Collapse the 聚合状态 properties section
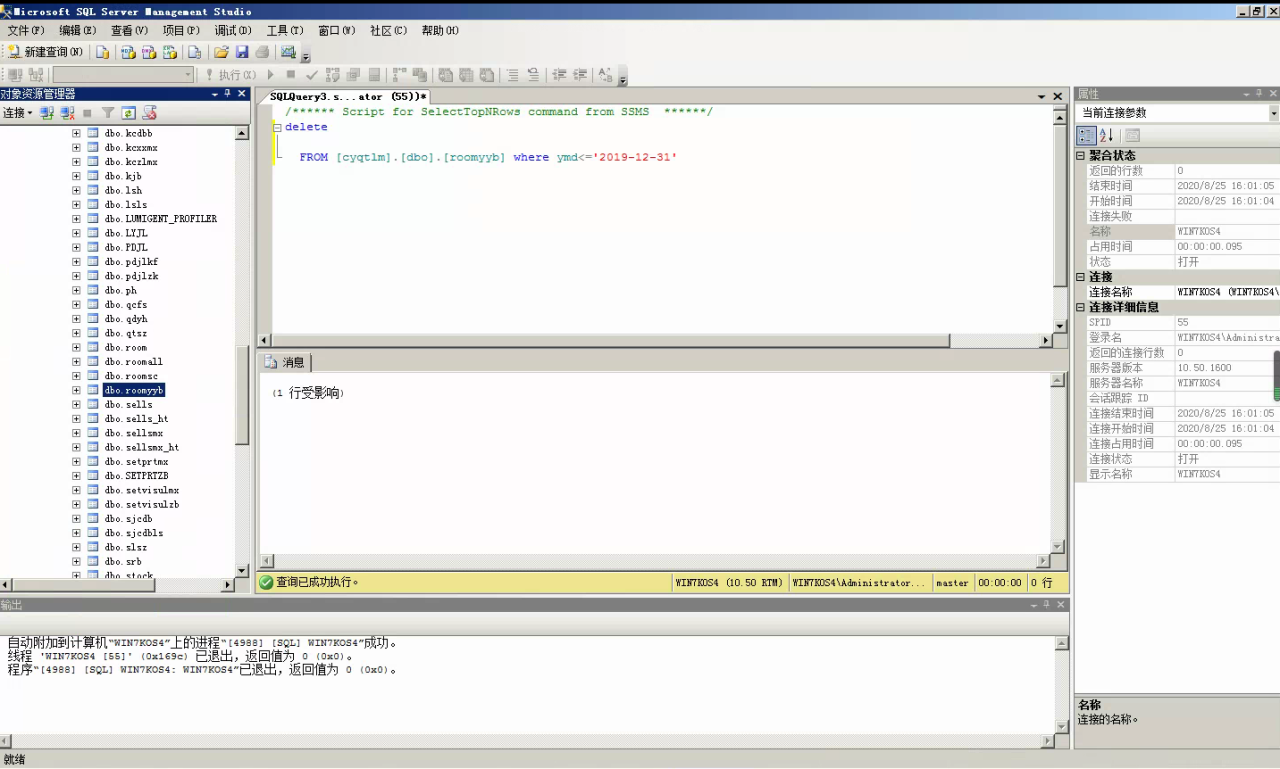This screenshot has height=769, width=1280. pos(1081,156)
